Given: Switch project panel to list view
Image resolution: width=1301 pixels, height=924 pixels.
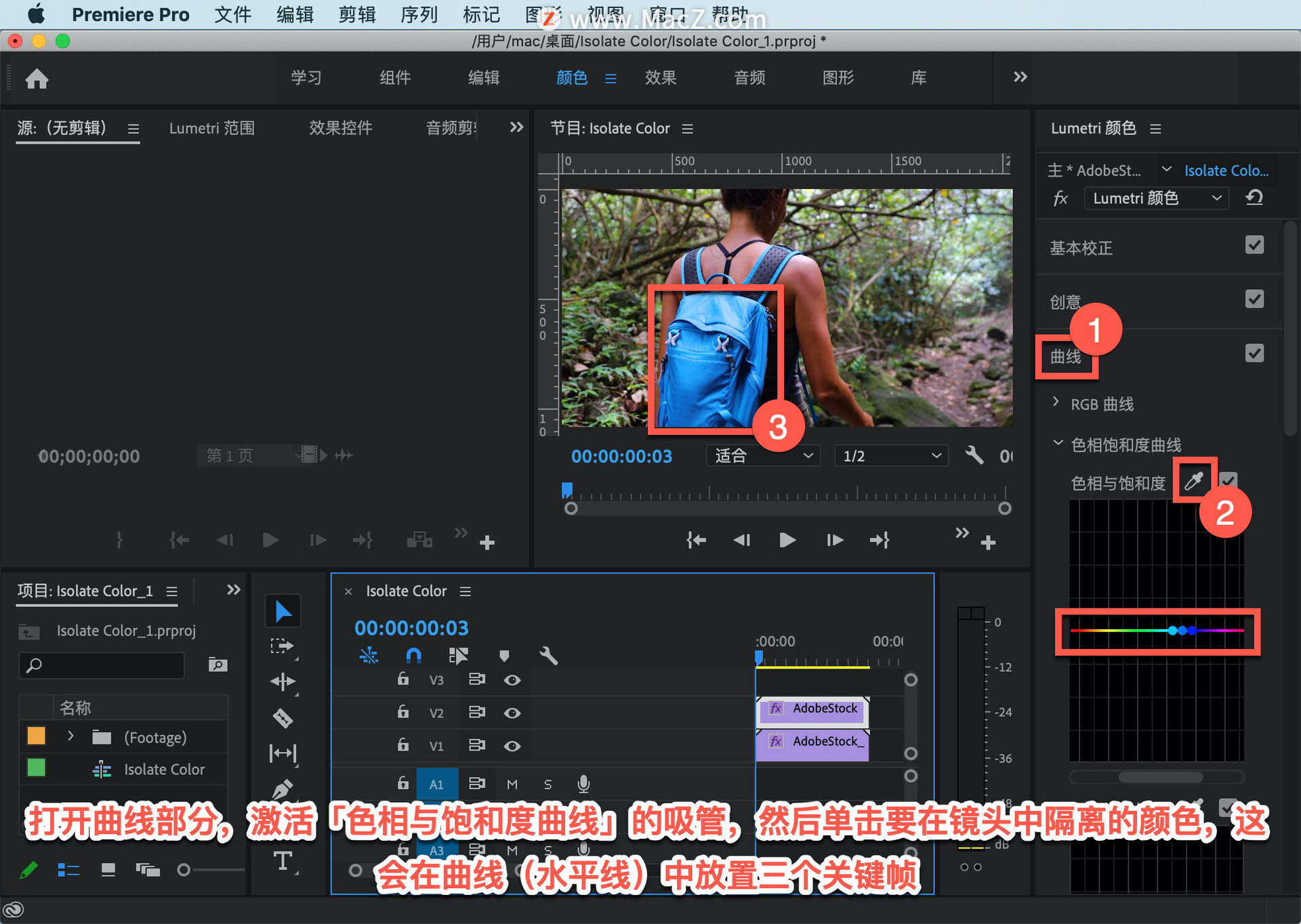Looking at the screenshot, I should coord(68,869).
